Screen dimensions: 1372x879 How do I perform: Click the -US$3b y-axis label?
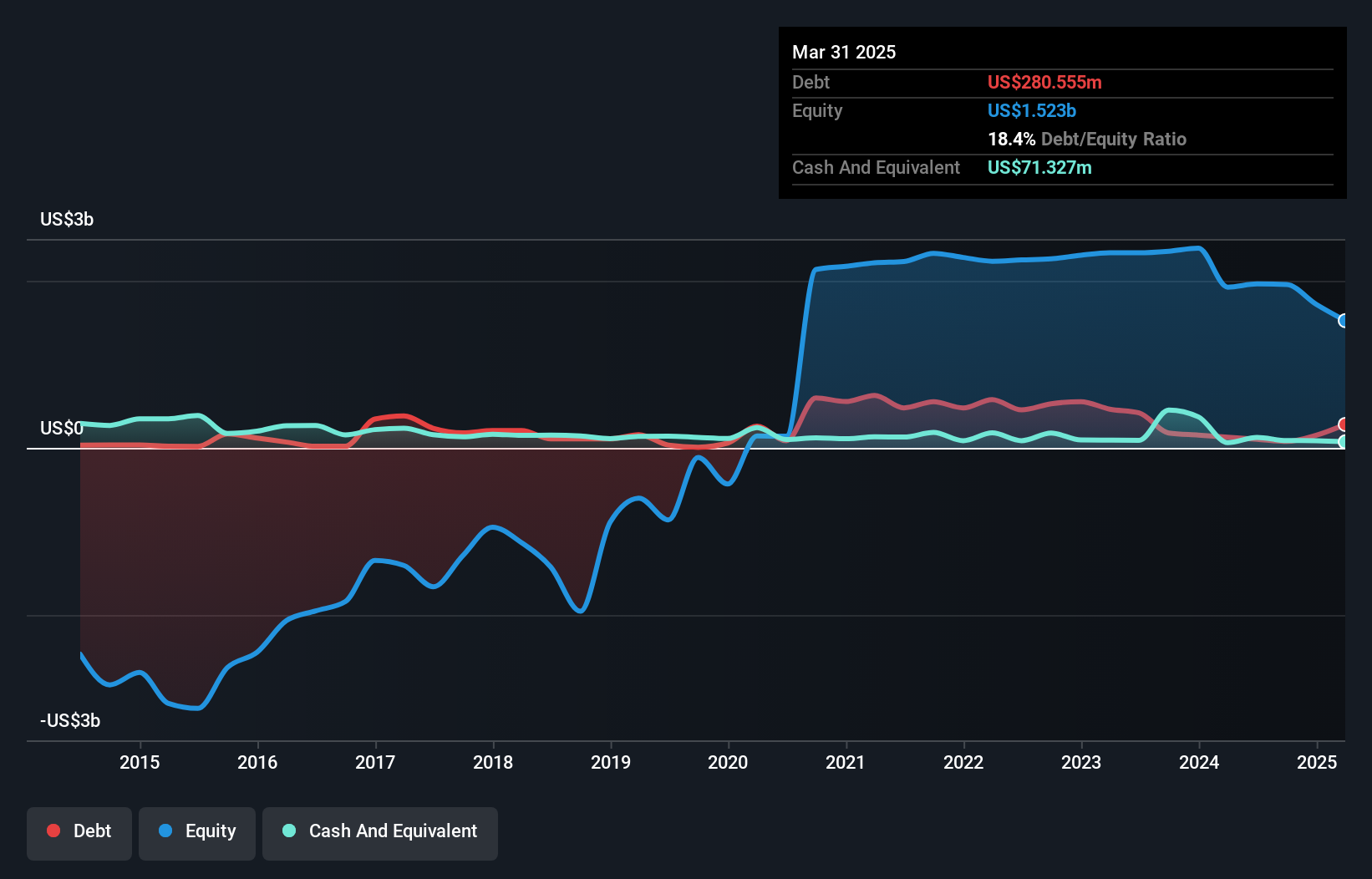(70, 721)
